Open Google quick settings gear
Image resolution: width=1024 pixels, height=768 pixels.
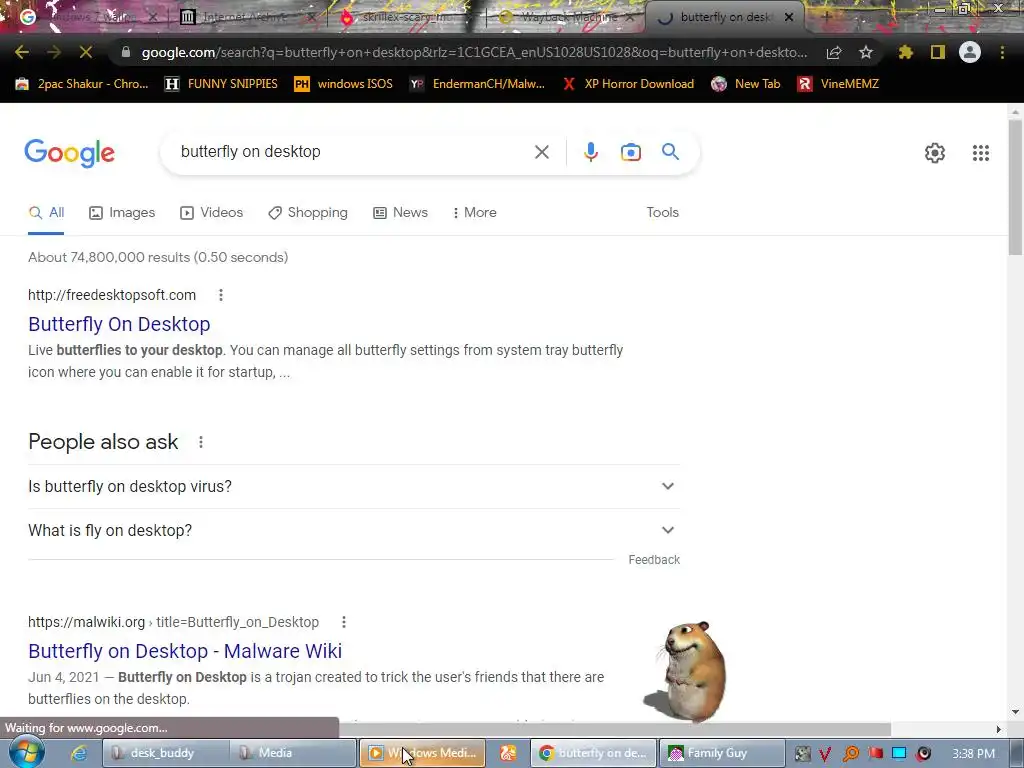[935, 153]
